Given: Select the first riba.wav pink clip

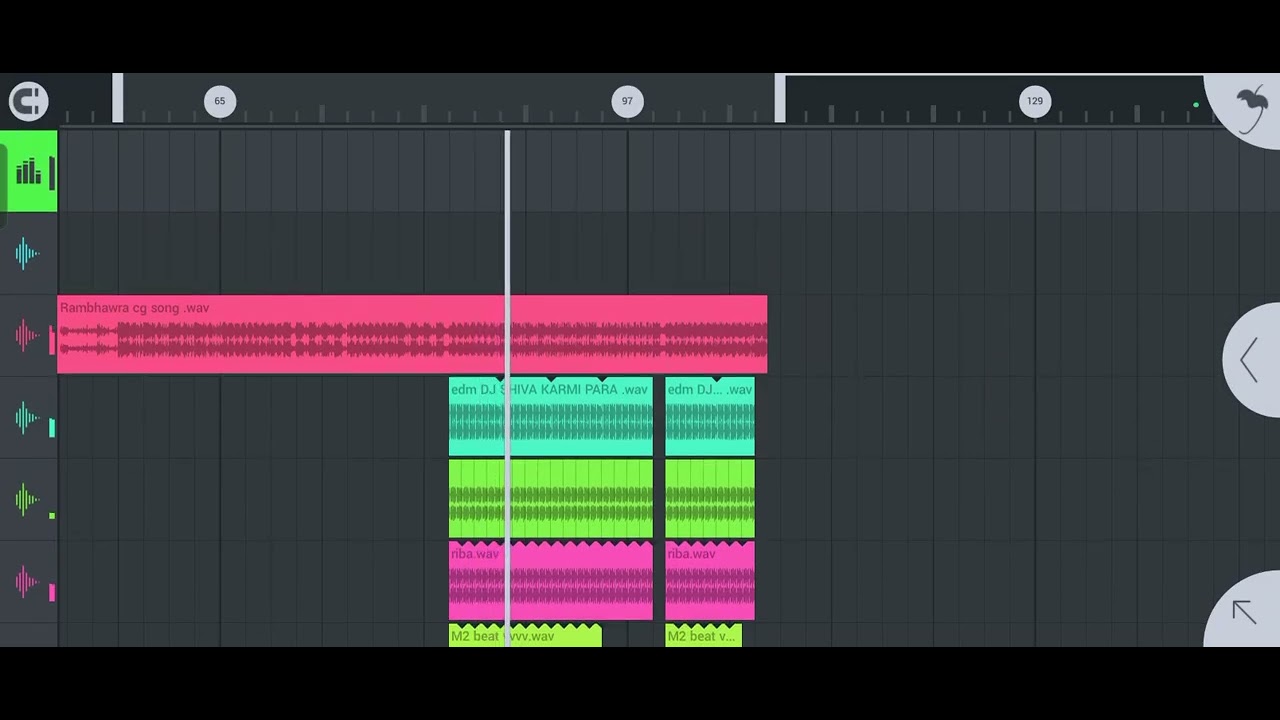Looking at the screenshot, I should click(551, 581).
